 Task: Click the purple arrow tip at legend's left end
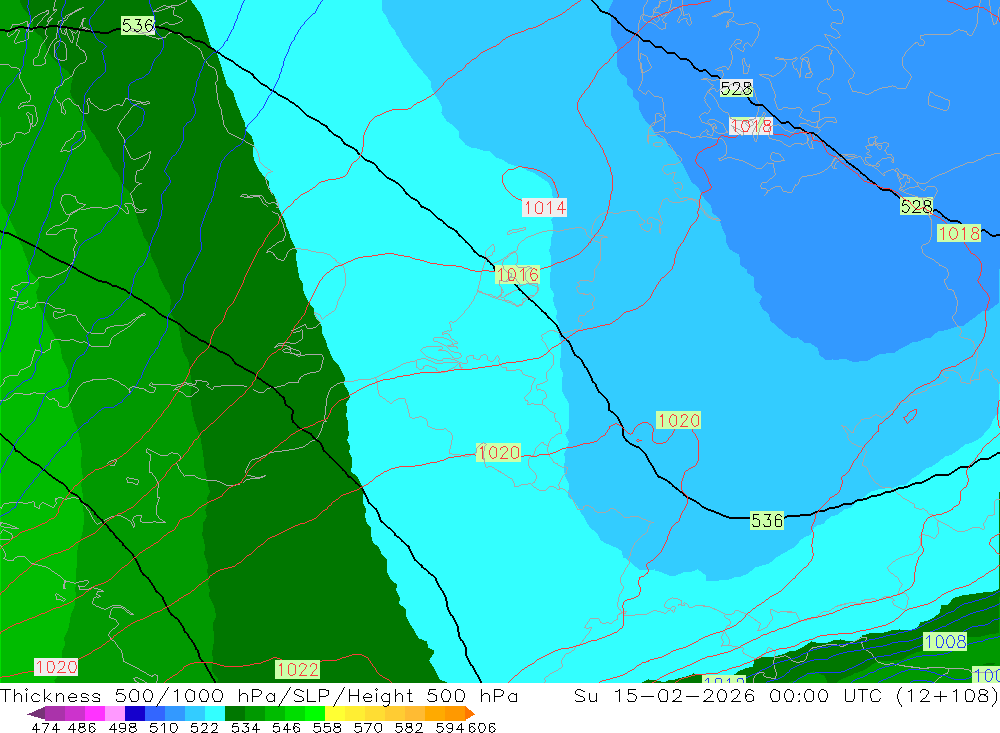click(36, 713)
